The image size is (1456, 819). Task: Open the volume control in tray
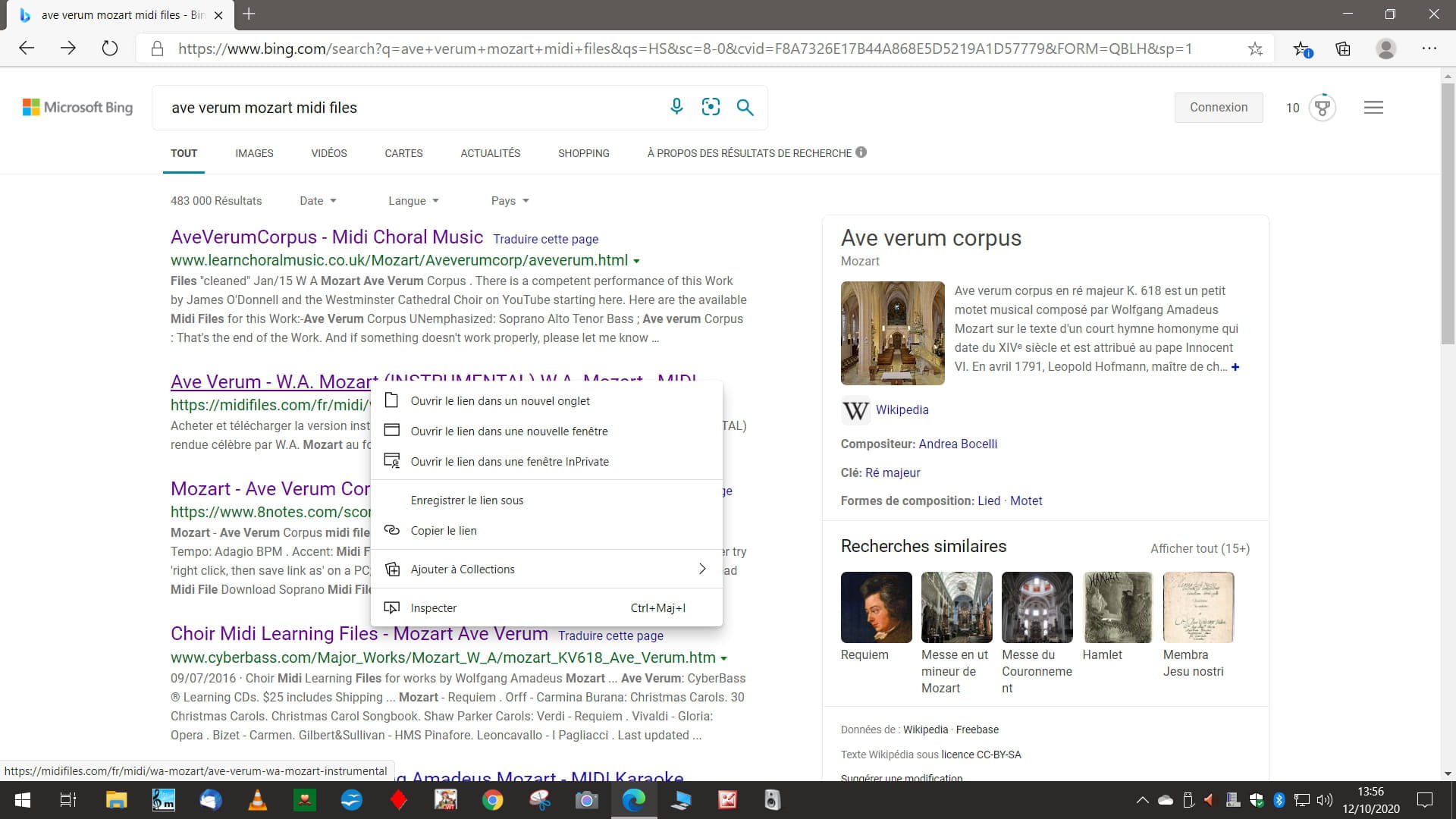click(1325, 800)
